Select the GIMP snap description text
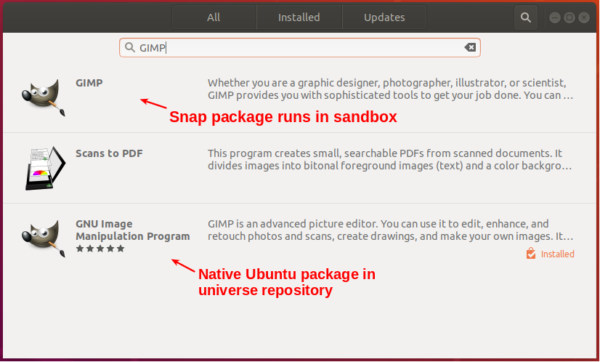600x362 pixels. pos(390,89)
